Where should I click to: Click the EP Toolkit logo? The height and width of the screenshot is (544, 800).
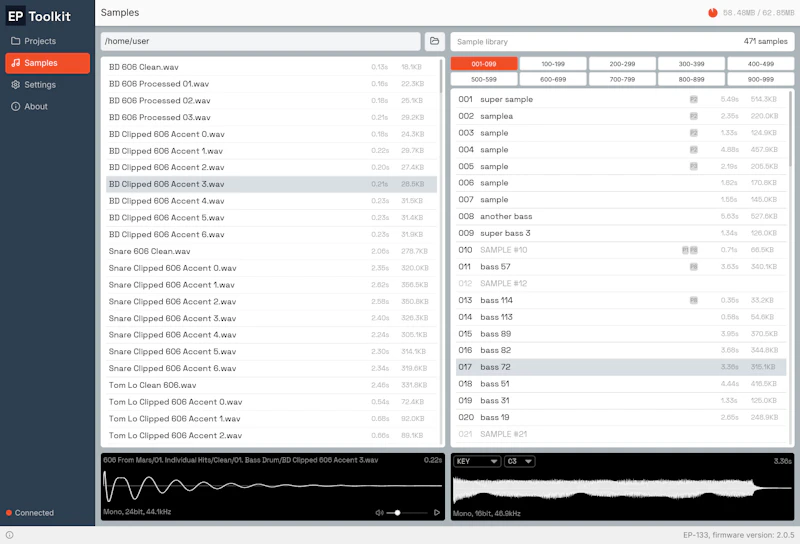[39, 16]
